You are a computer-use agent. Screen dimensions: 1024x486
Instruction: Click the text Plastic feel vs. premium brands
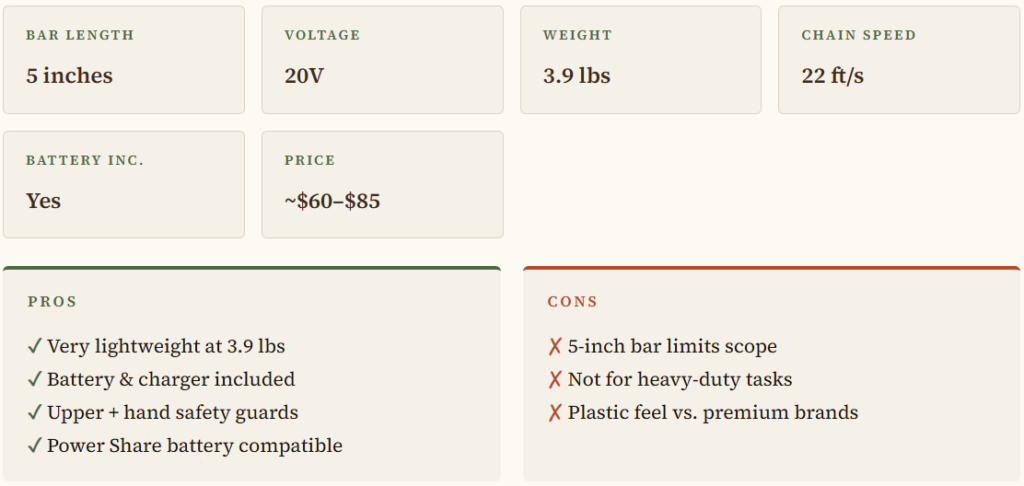click(x=713, y=413)
